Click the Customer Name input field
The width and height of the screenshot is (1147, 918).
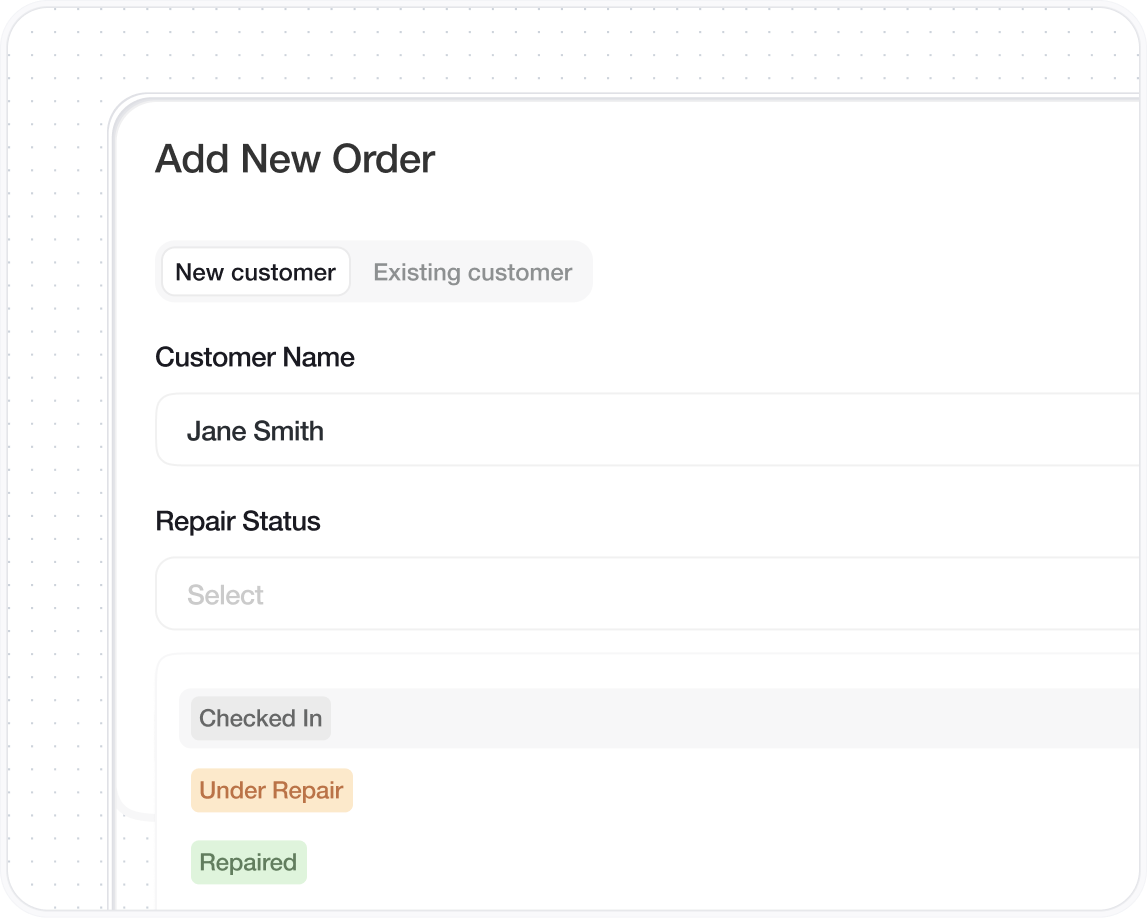pyautogui.click(x=648, y=430)
